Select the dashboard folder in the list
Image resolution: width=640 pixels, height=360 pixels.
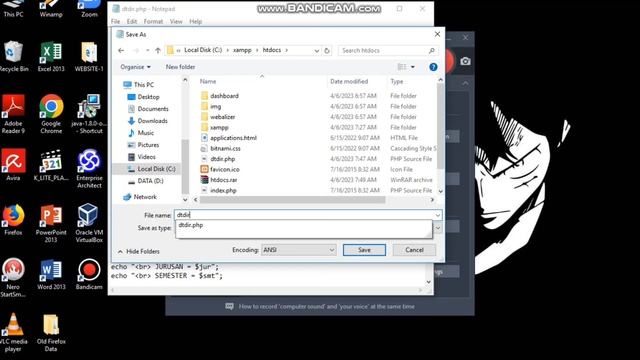coord(224,96)
